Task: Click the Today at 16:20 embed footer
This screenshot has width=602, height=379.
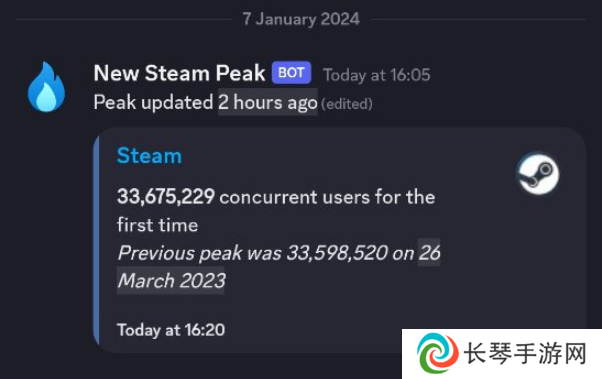Action: [171, 330]
